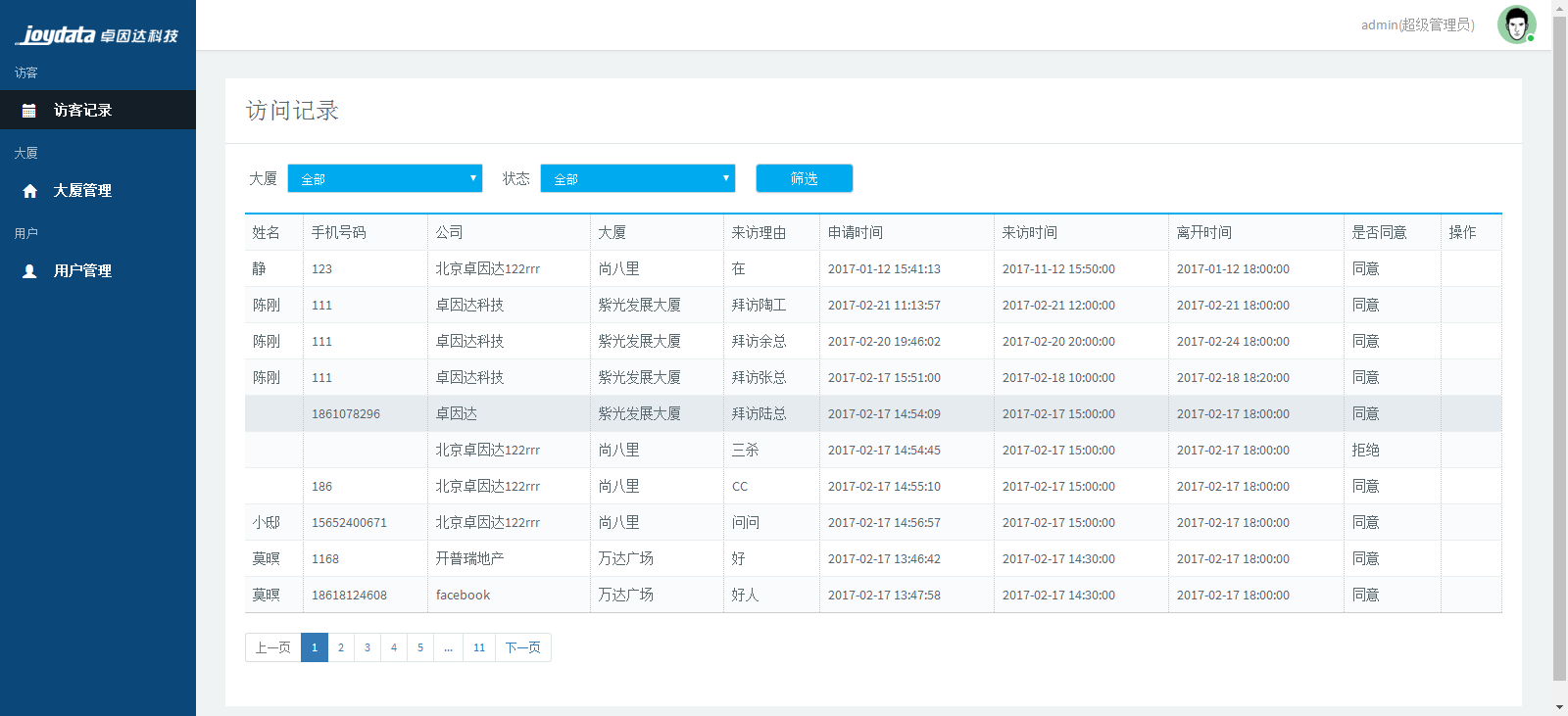Click phone number 15652400671
Image resolution: width=1568 pixels, height=716 pixels.
350,522
